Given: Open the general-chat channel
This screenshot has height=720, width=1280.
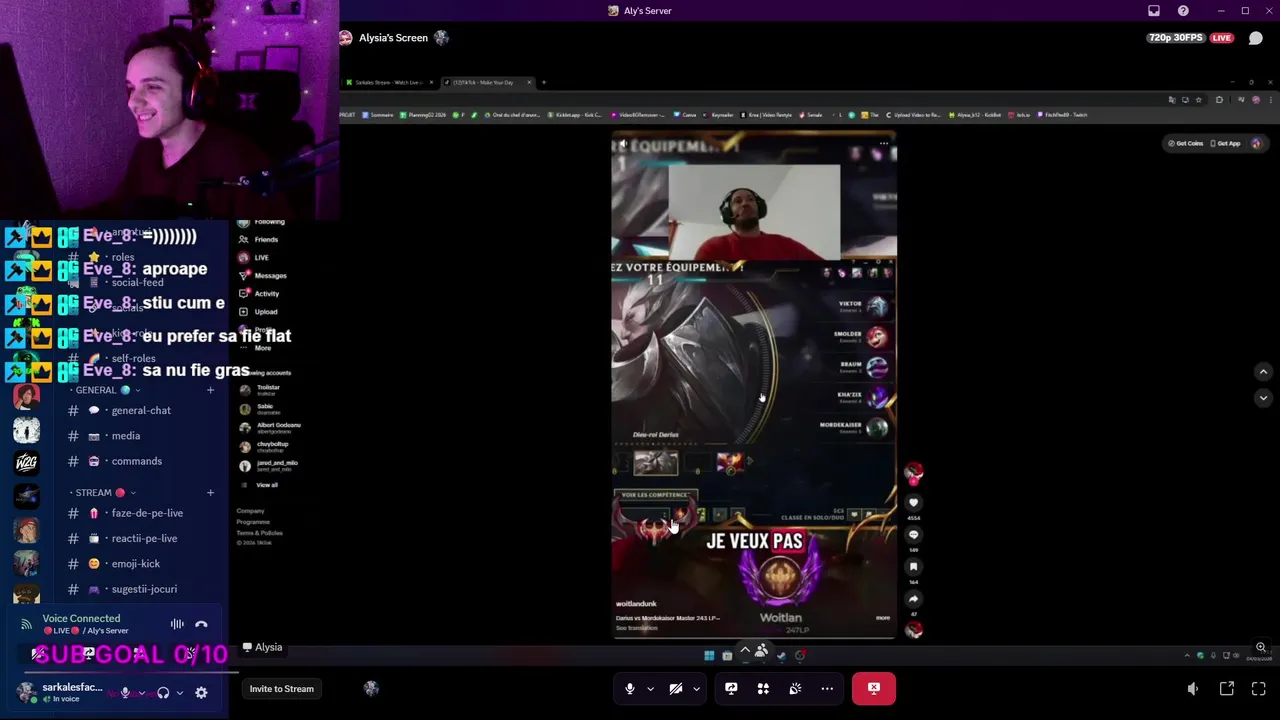Looking at the screenshot, I should click(142, 411).
